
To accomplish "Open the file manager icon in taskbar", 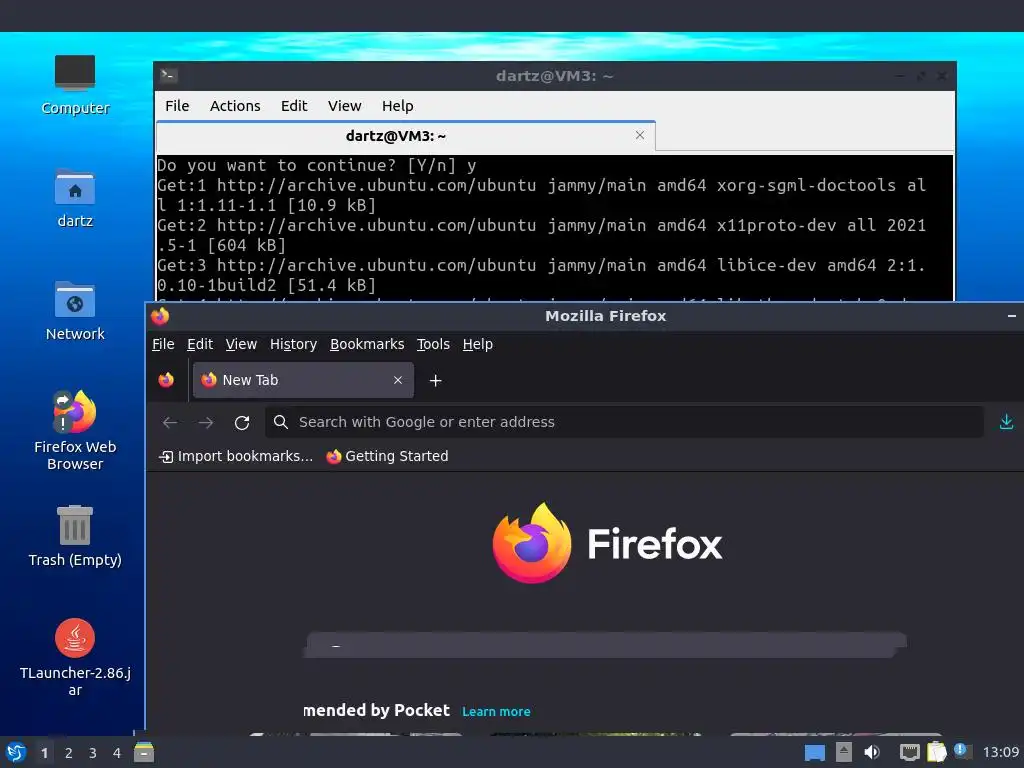I will point(144,752).
